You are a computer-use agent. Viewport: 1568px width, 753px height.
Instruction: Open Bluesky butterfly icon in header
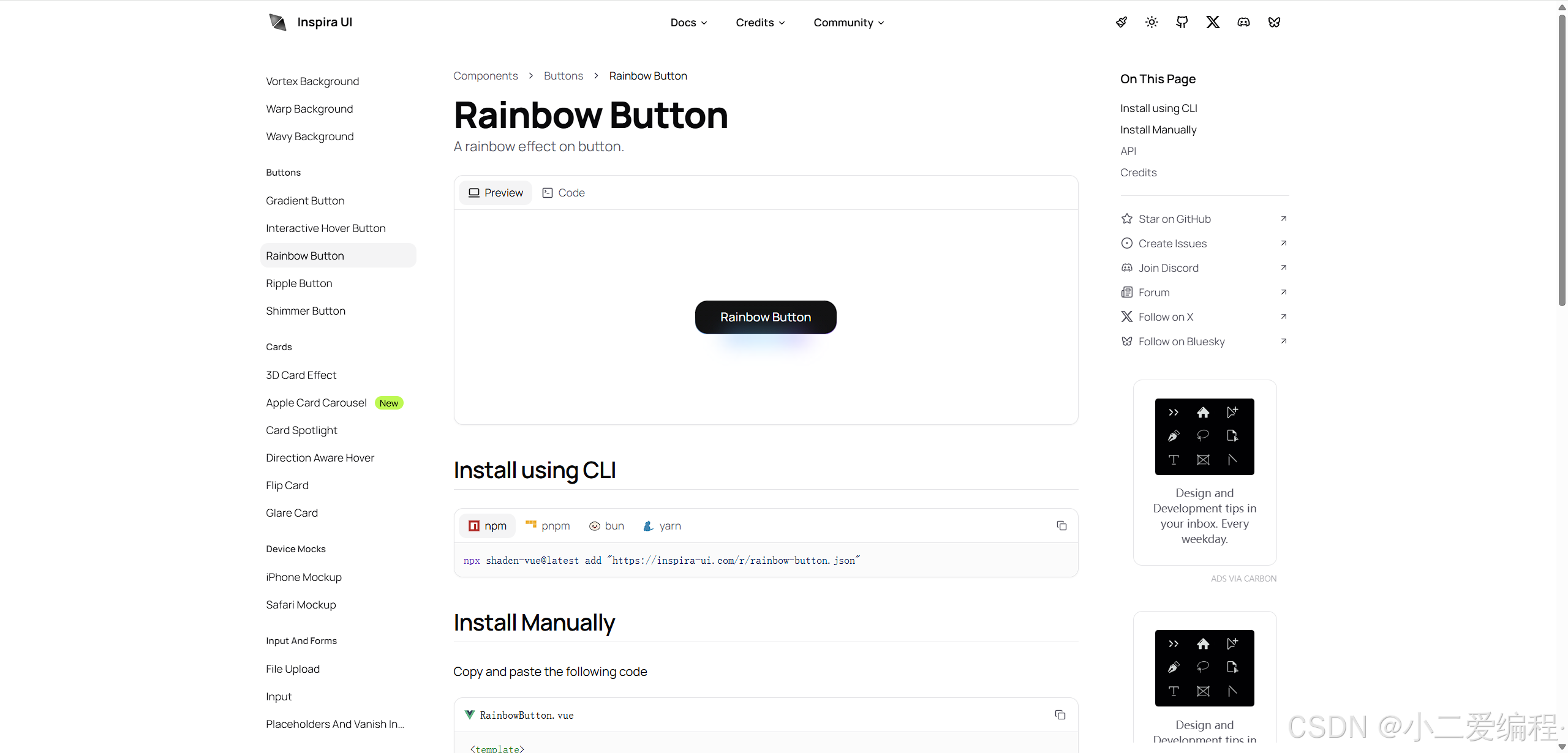click(x=1274, y=23)
